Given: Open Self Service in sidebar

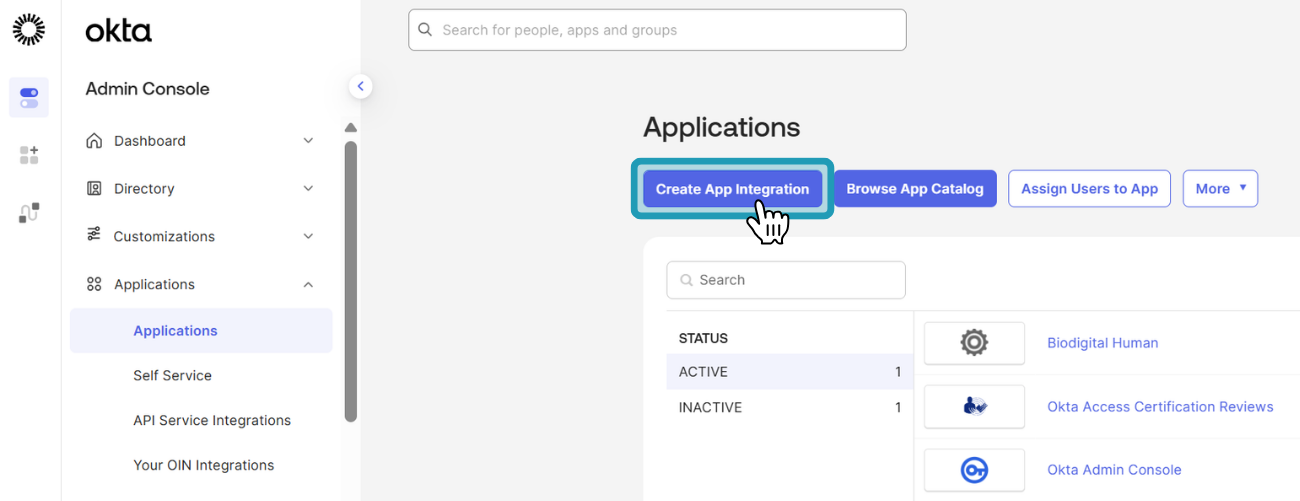Looking at the screenshot, I should 172,376.
